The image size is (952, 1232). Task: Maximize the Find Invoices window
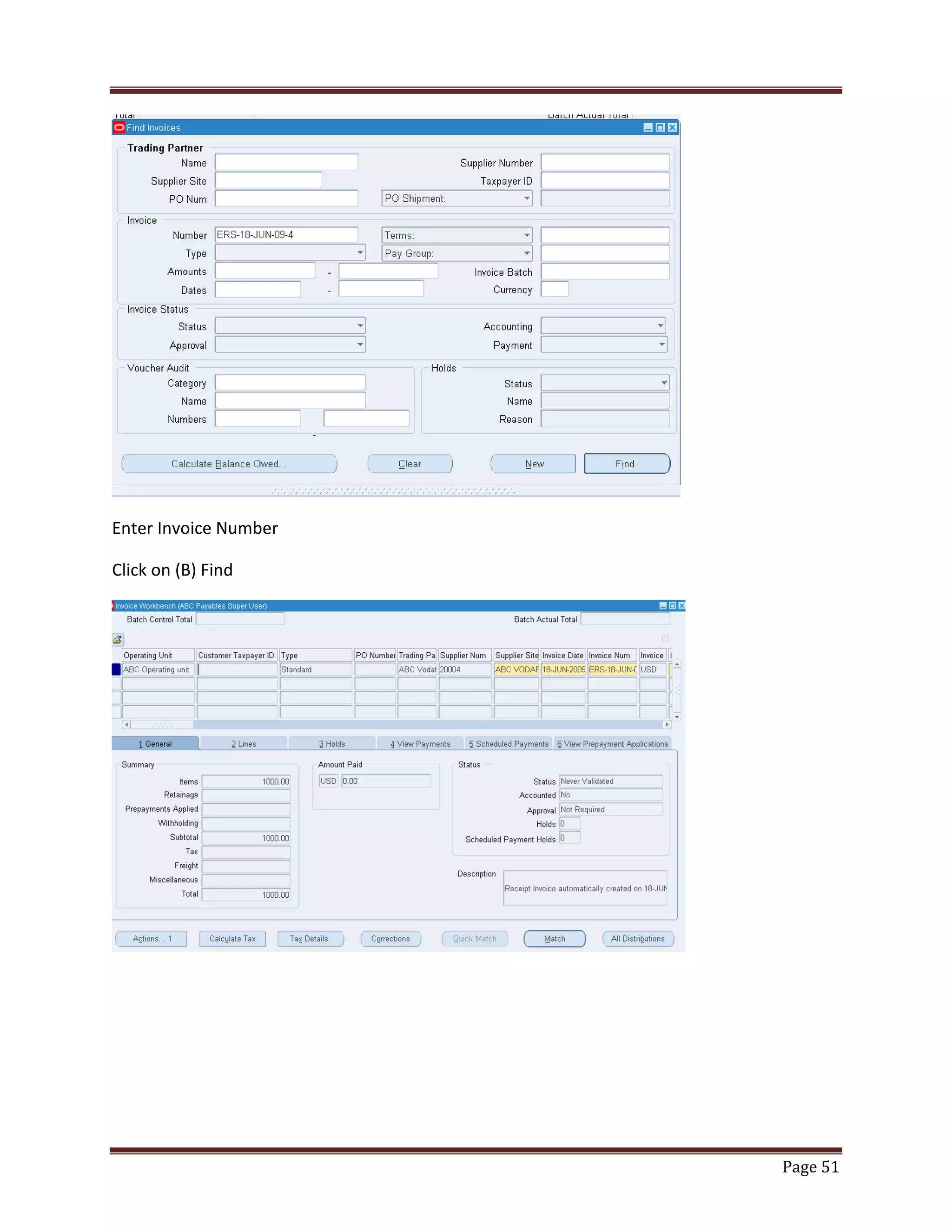point(660,127)
